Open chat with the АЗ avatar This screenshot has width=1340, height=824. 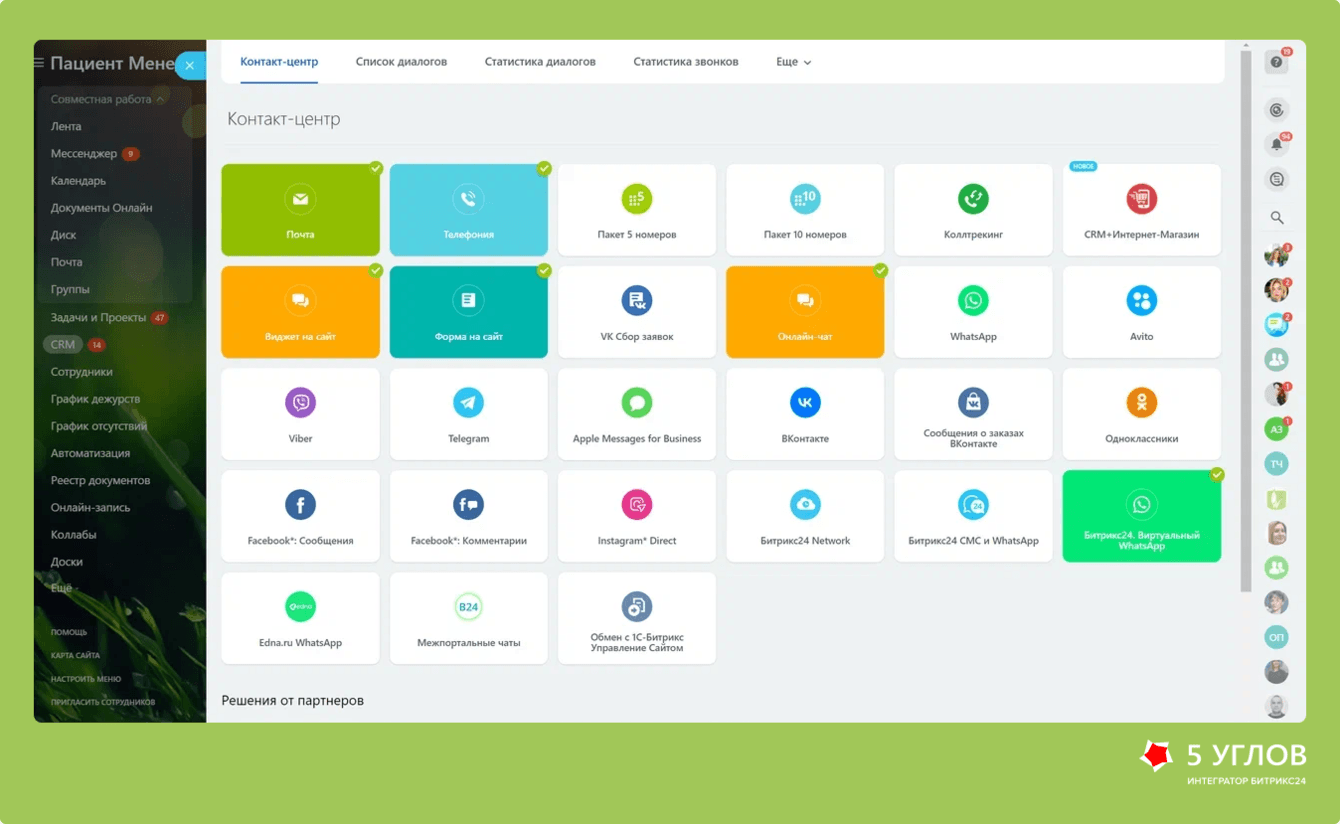click(1276, 429)
